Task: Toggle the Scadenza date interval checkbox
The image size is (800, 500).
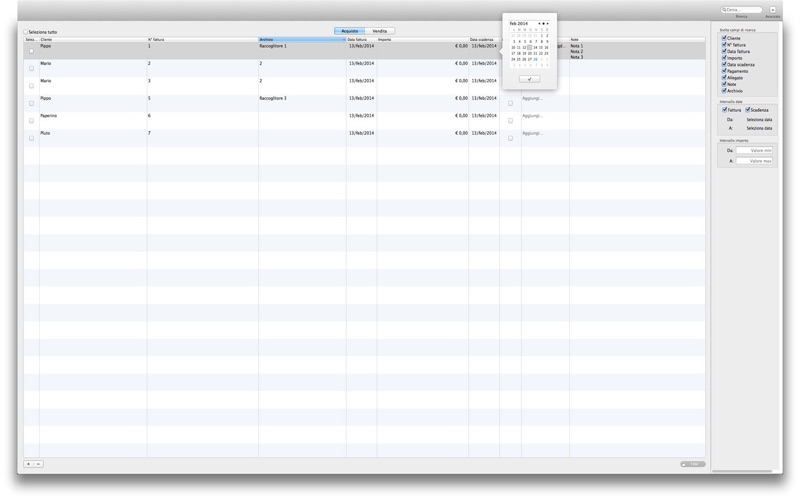Action: 747,110
